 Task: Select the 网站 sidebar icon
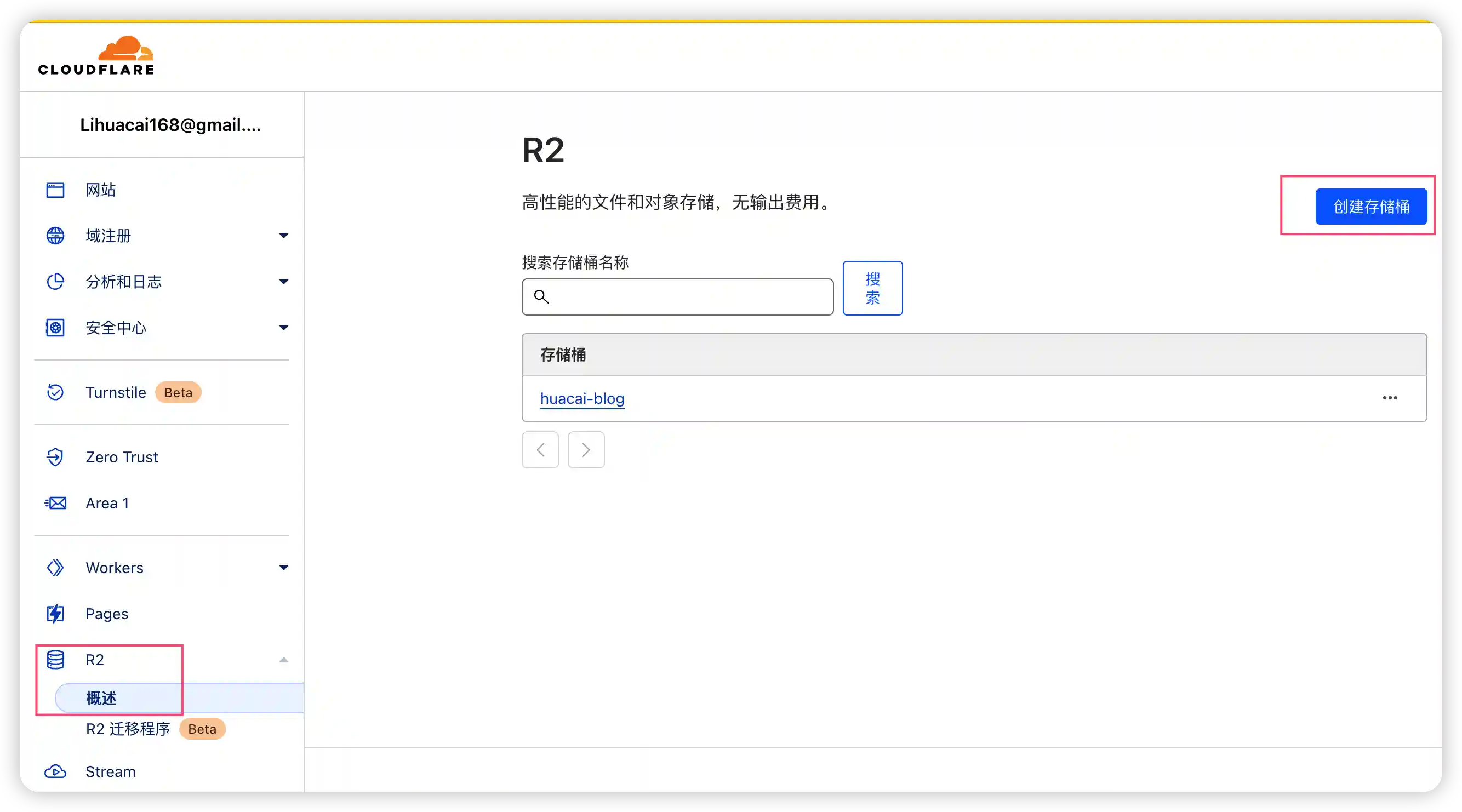[x=55, y=190]
